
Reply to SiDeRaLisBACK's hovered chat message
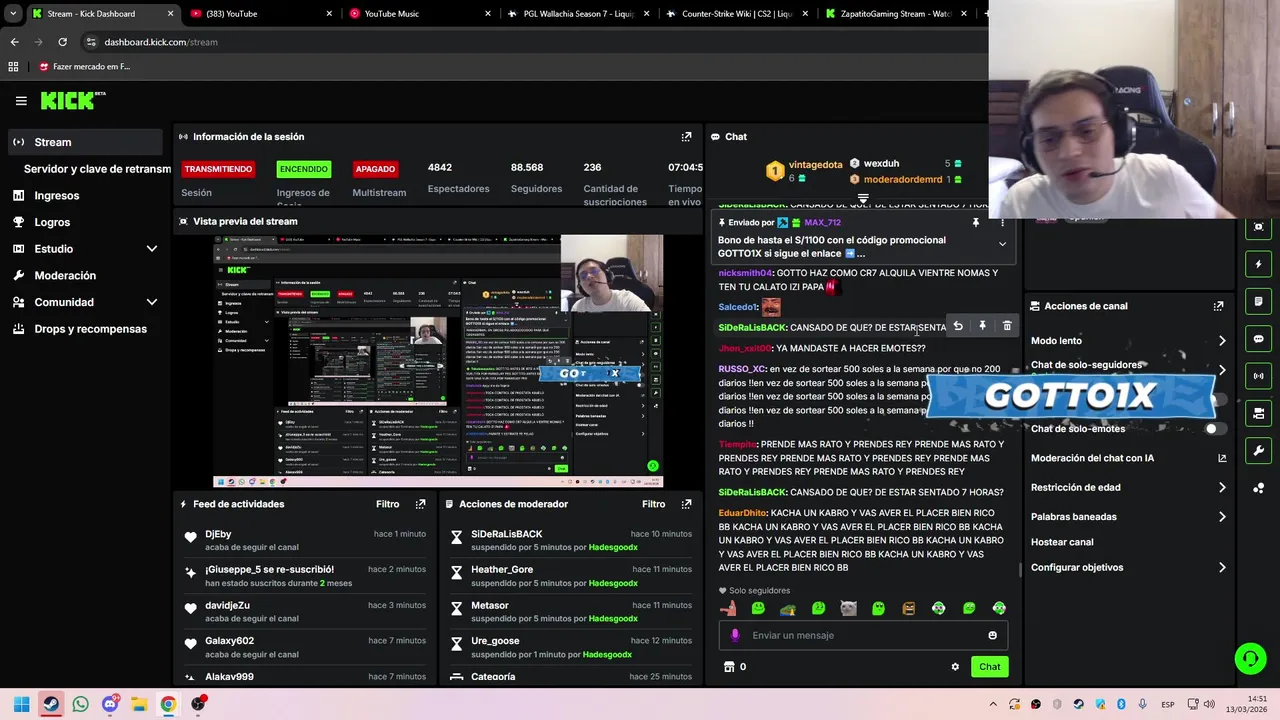(958, 326)
